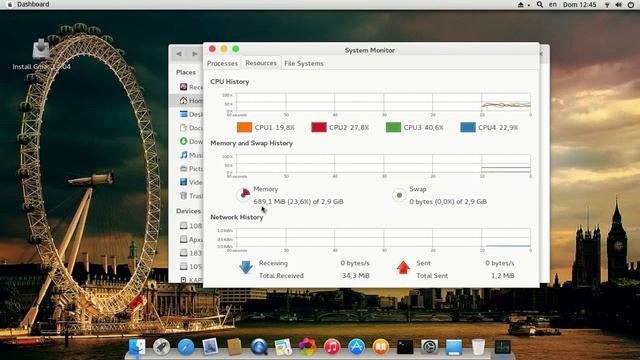
Task: Open the blue magnifier dock icon
Action: click(259, 347)
